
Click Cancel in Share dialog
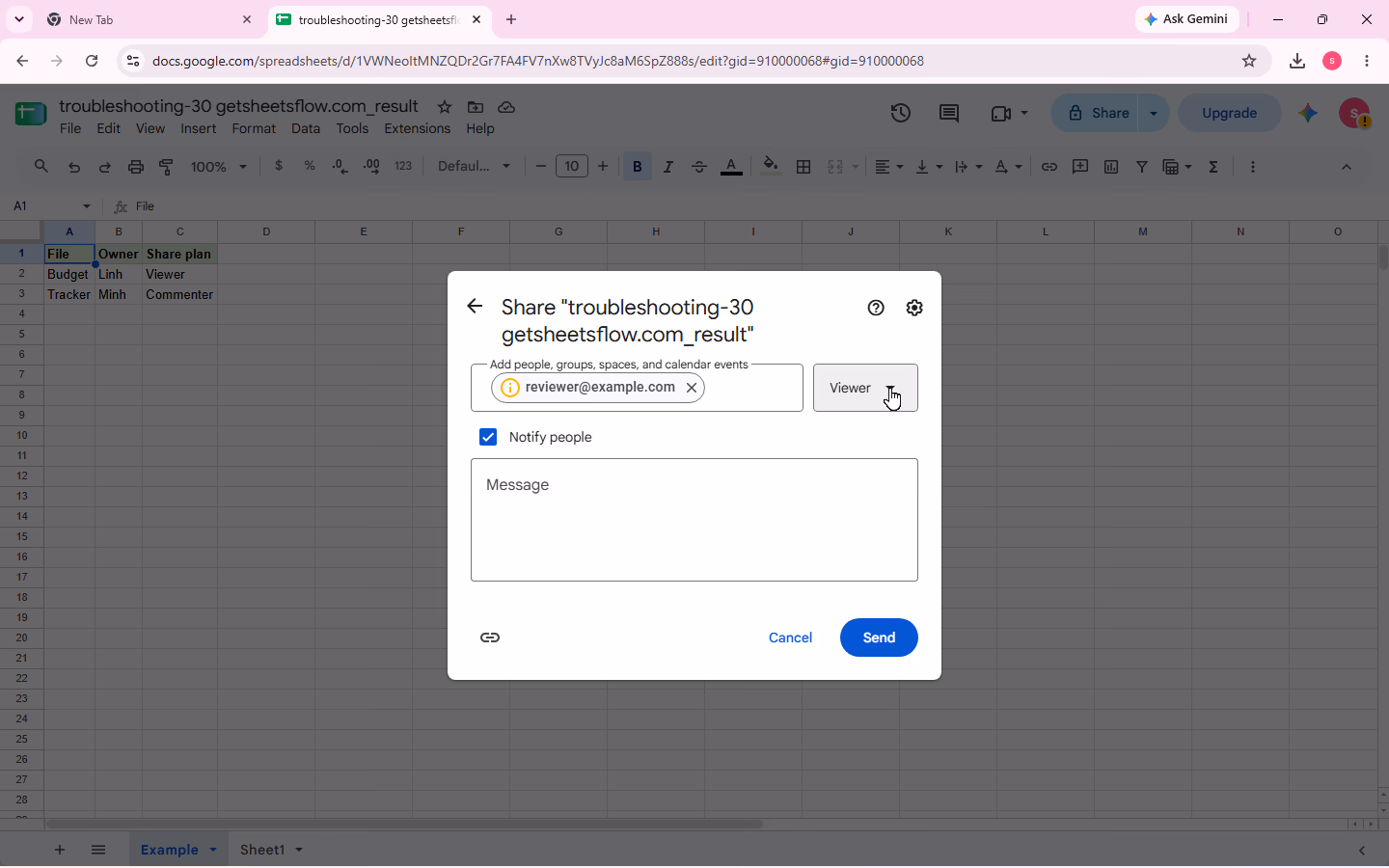790,637
